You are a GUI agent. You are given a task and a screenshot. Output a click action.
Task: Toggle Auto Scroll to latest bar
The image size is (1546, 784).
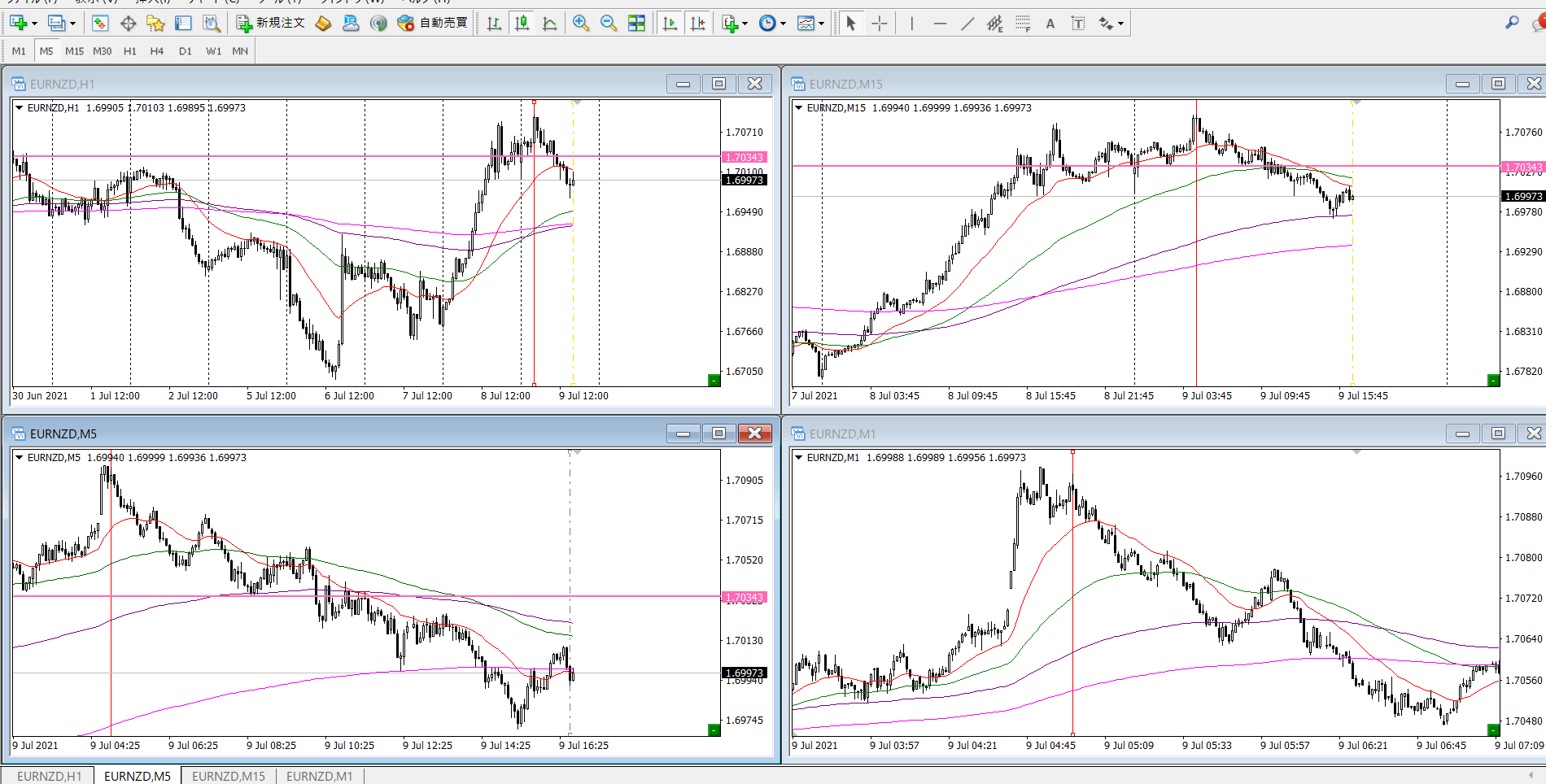670,23
